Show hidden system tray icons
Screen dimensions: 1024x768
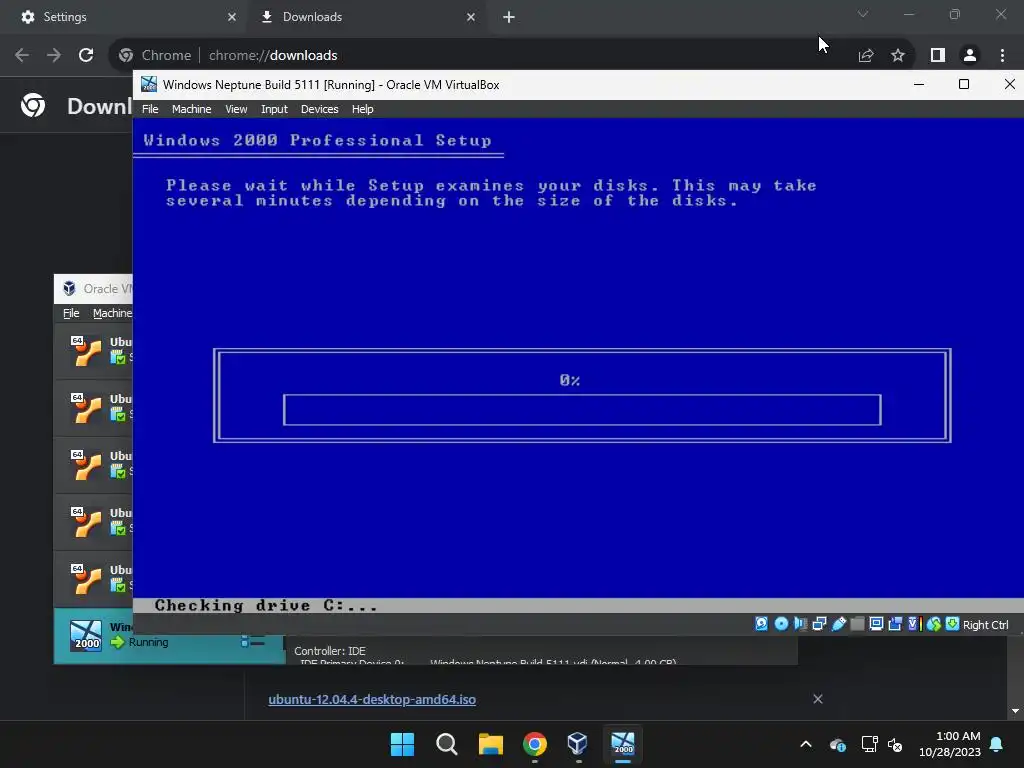click(806, 744)
